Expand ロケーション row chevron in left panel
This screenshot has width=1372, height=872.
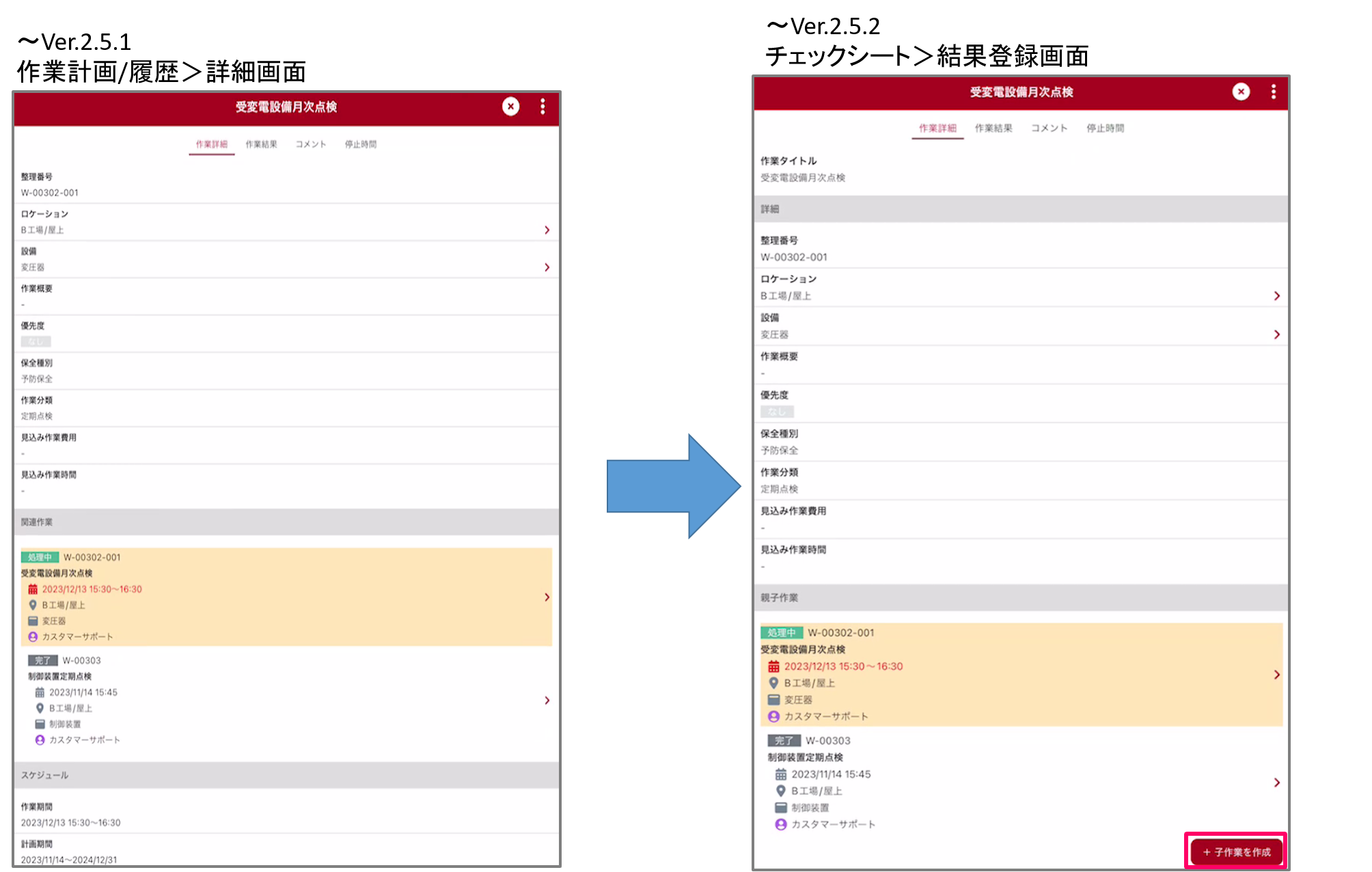tap(547, 230)
